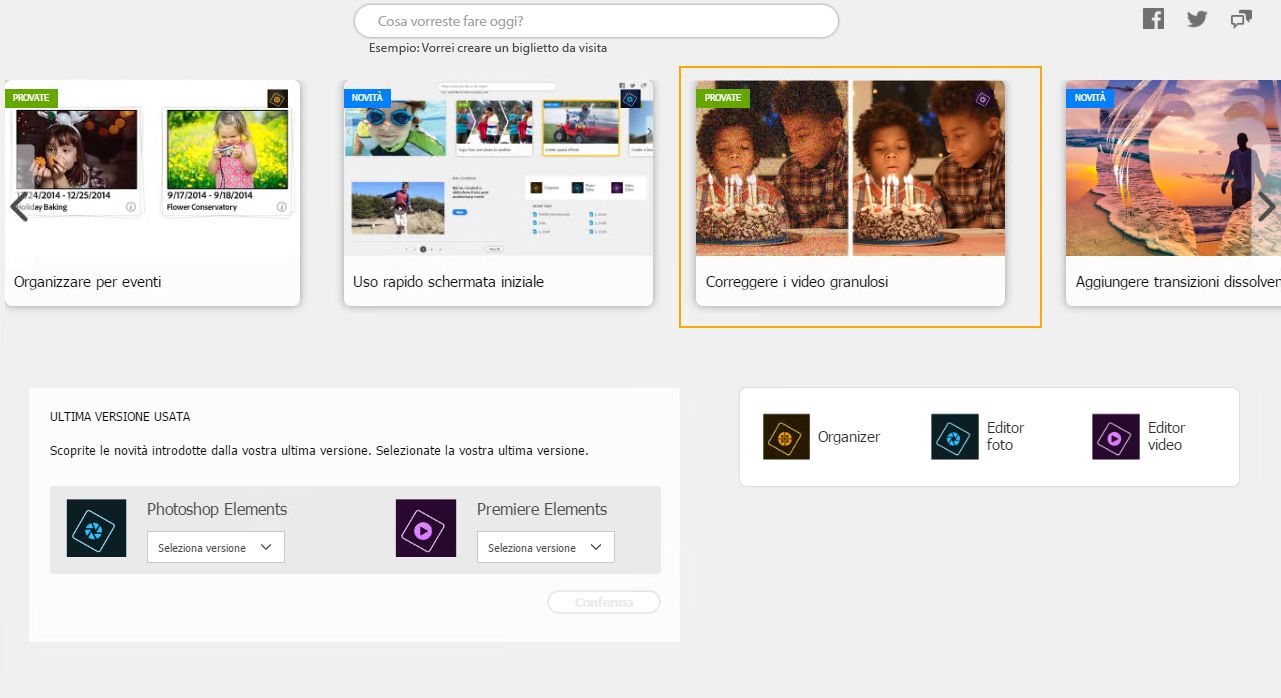Expand Photoshop Elements Seleziona versione dropdown
Screen dimensions: 1281x698
(216, 547)
